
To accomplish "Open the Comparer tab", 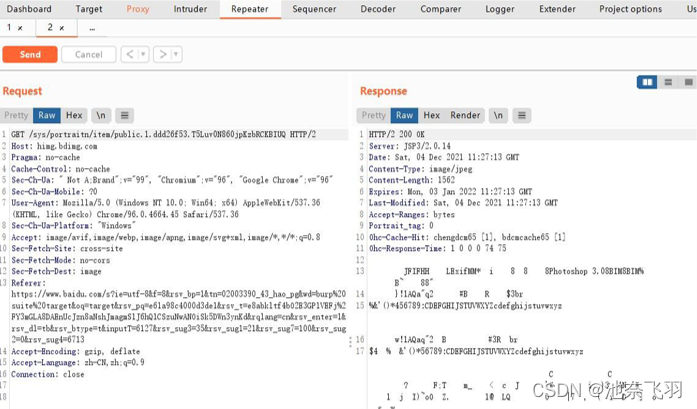I will pyautogui.click(x=441, y=9).
